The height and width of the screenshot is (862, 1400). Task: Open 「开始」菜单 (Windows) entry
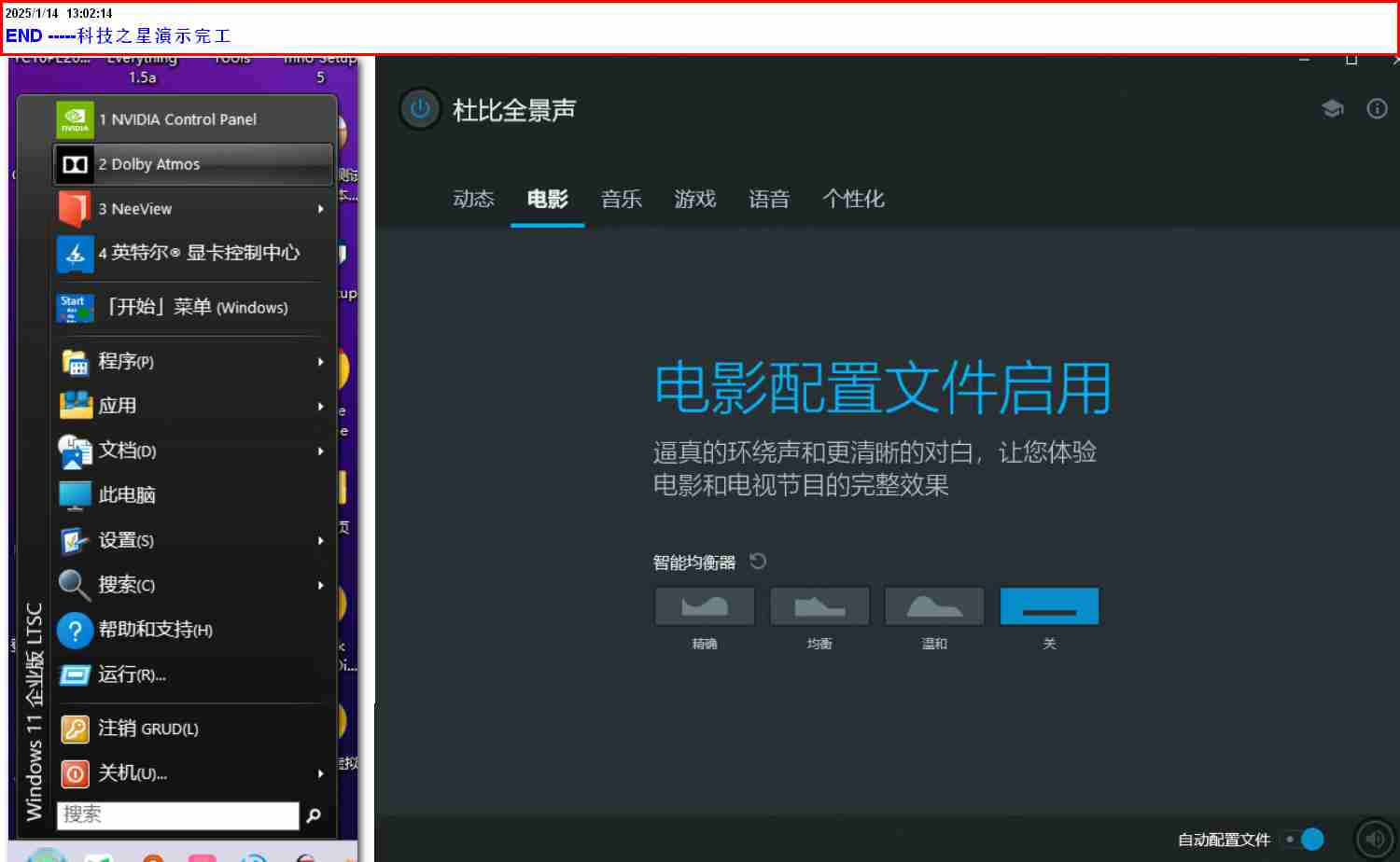point(194,308)
